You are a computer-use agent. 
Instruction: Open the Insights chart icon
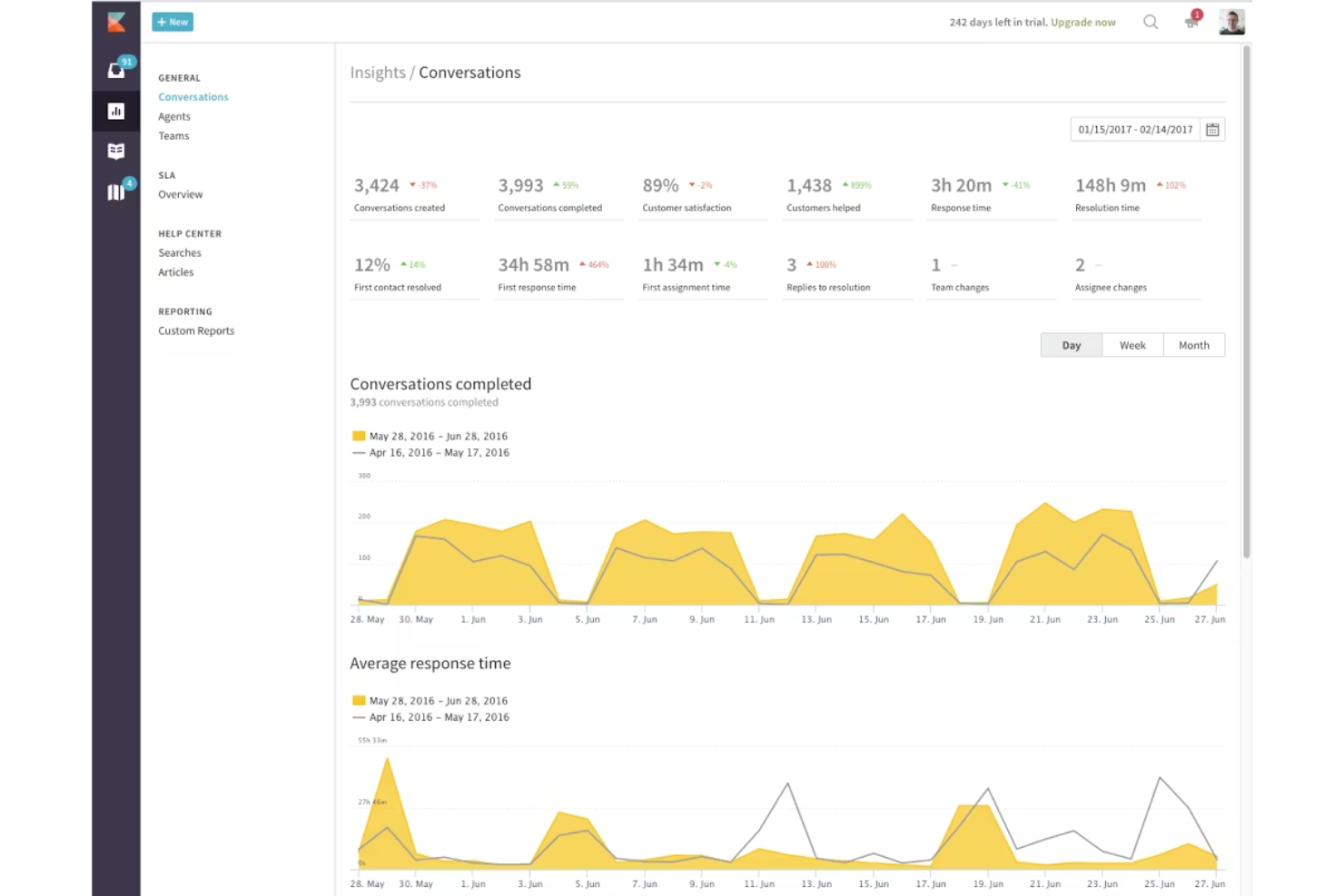[x=116, y=111]
